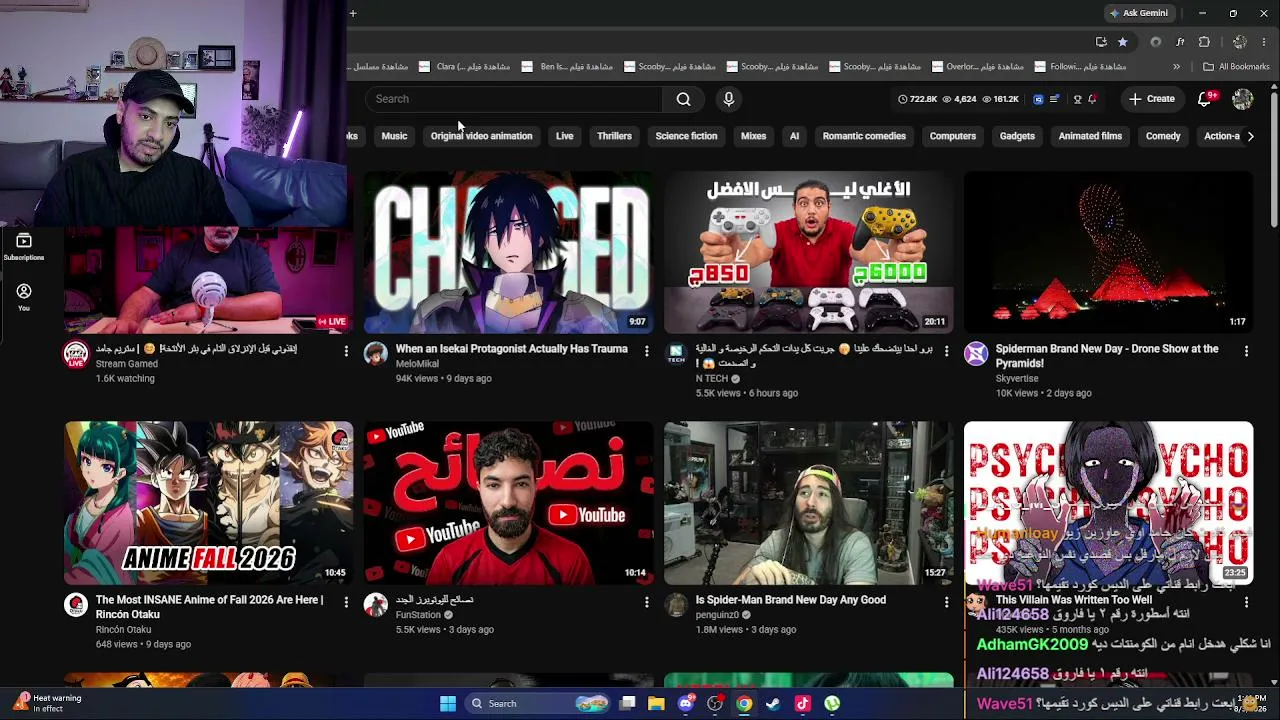This screenshot has height=720, width=1280.
Task: Select the Romantic comedies chip
Action: tap(864, 136)
